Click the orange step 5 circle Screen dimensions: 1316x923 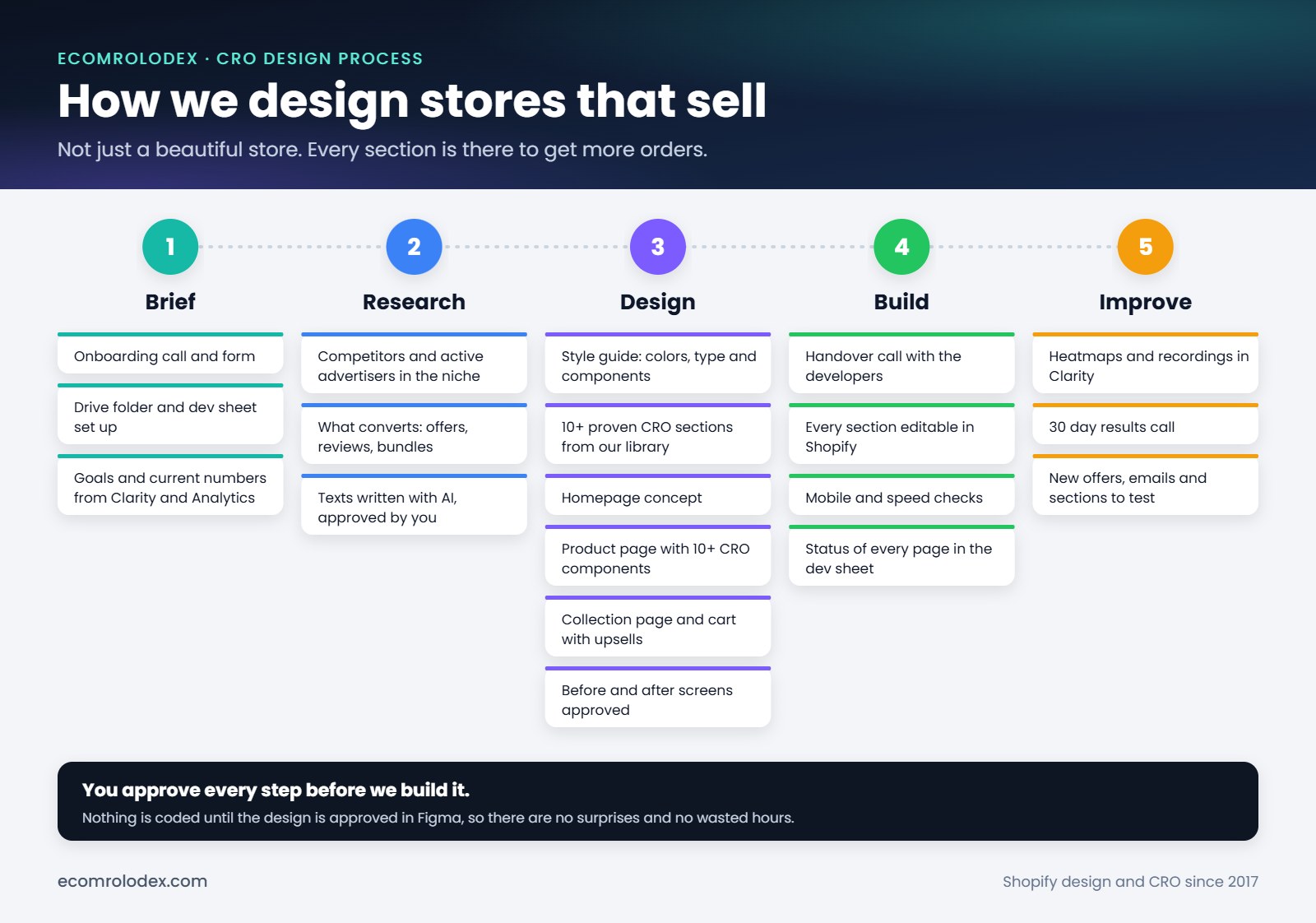tap(1145, 247)
